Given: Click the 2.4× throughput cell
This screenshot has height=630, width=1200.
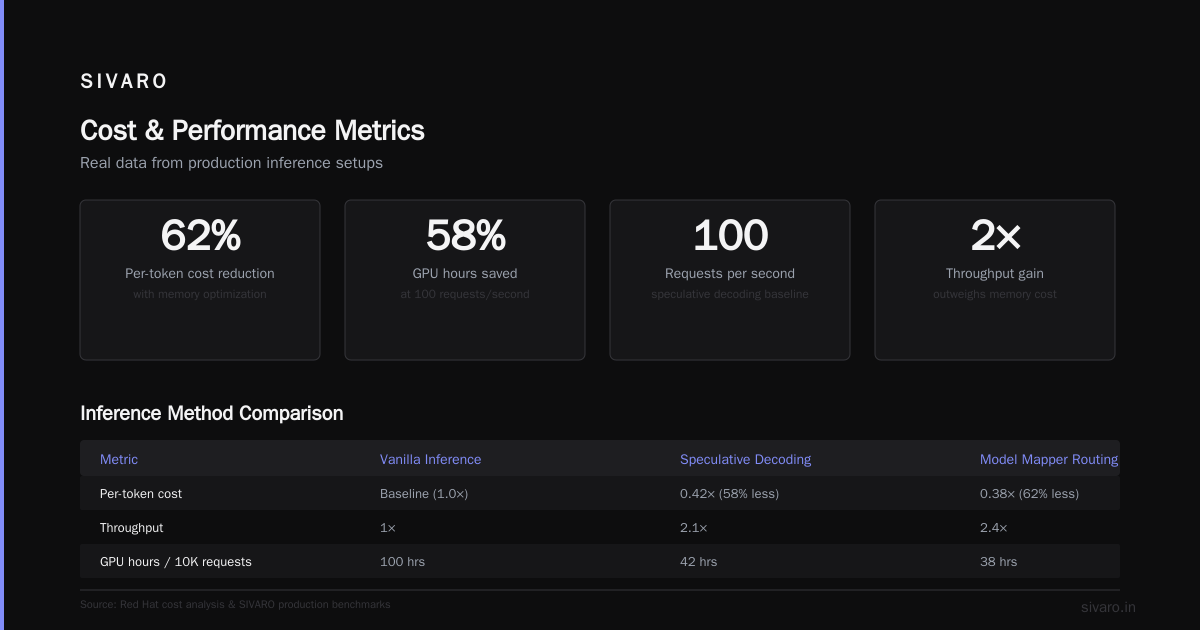Looking at the screenshot, I should coord(994,528).
